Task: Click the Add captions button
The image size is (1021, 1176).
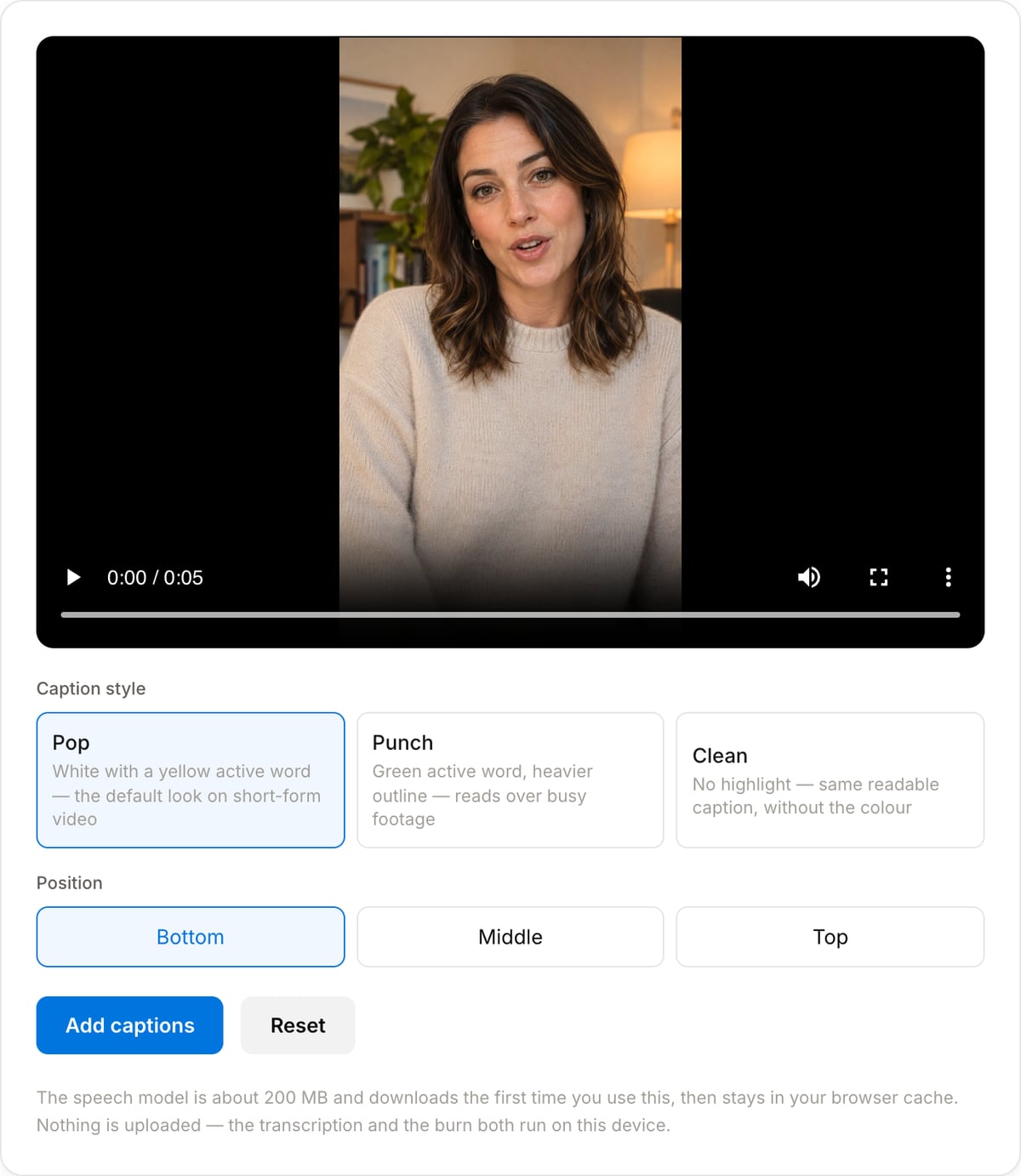Action: [130, 1025]
